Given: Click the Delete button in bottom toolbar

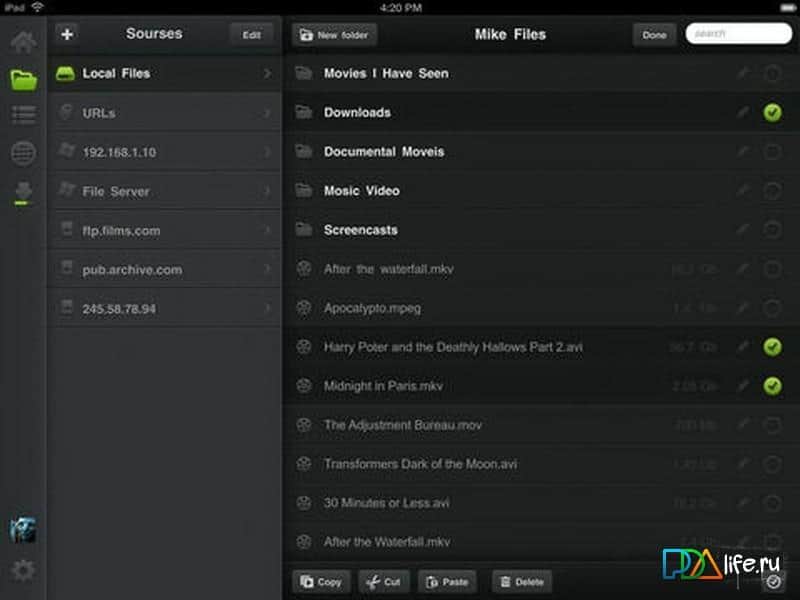Looking at the screenshot, I should (521, 581).
